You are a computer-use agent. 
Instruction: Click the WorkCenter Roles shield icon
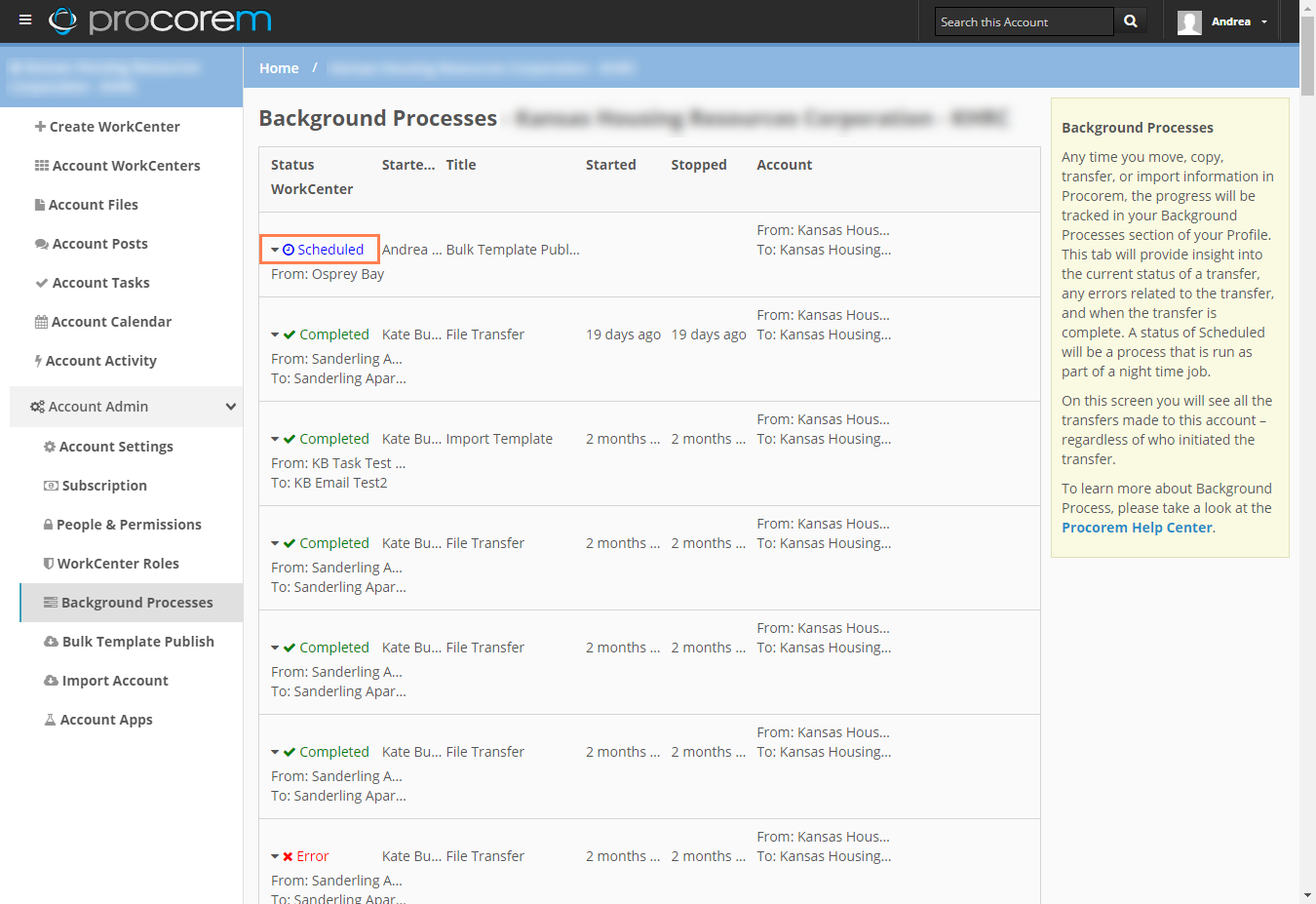[x=49, y=564]
